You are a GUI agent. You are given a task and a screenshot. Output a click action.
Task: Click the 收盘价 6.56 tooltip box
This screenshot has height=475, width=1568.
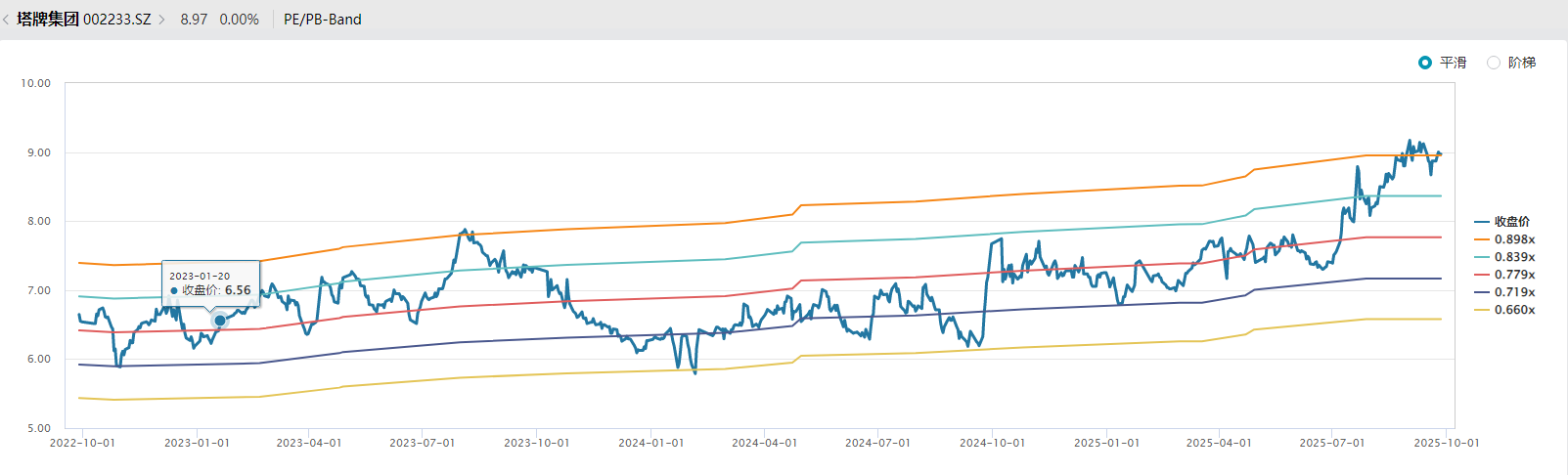pos(210,283)
